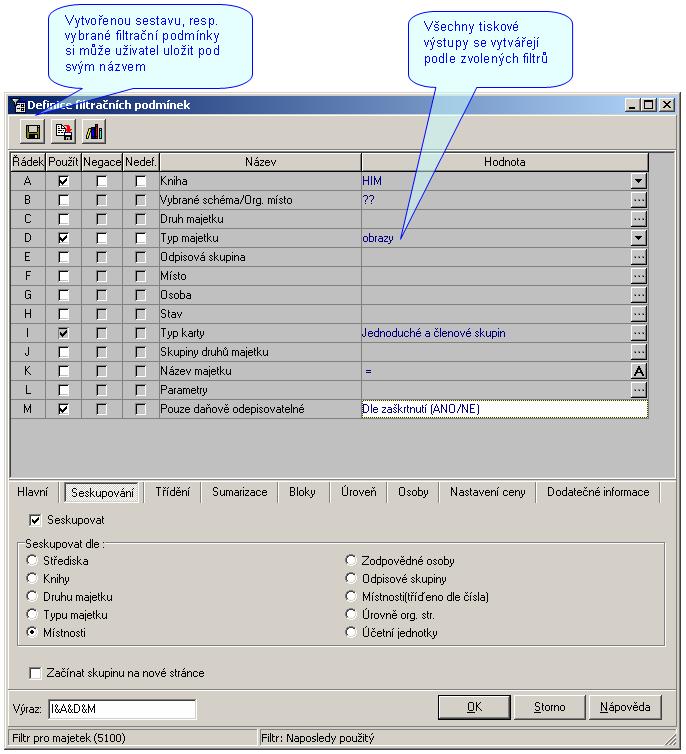Save the filter with the floppy disk icon
The image size is (686, 754).
click(x=32, y=131)
